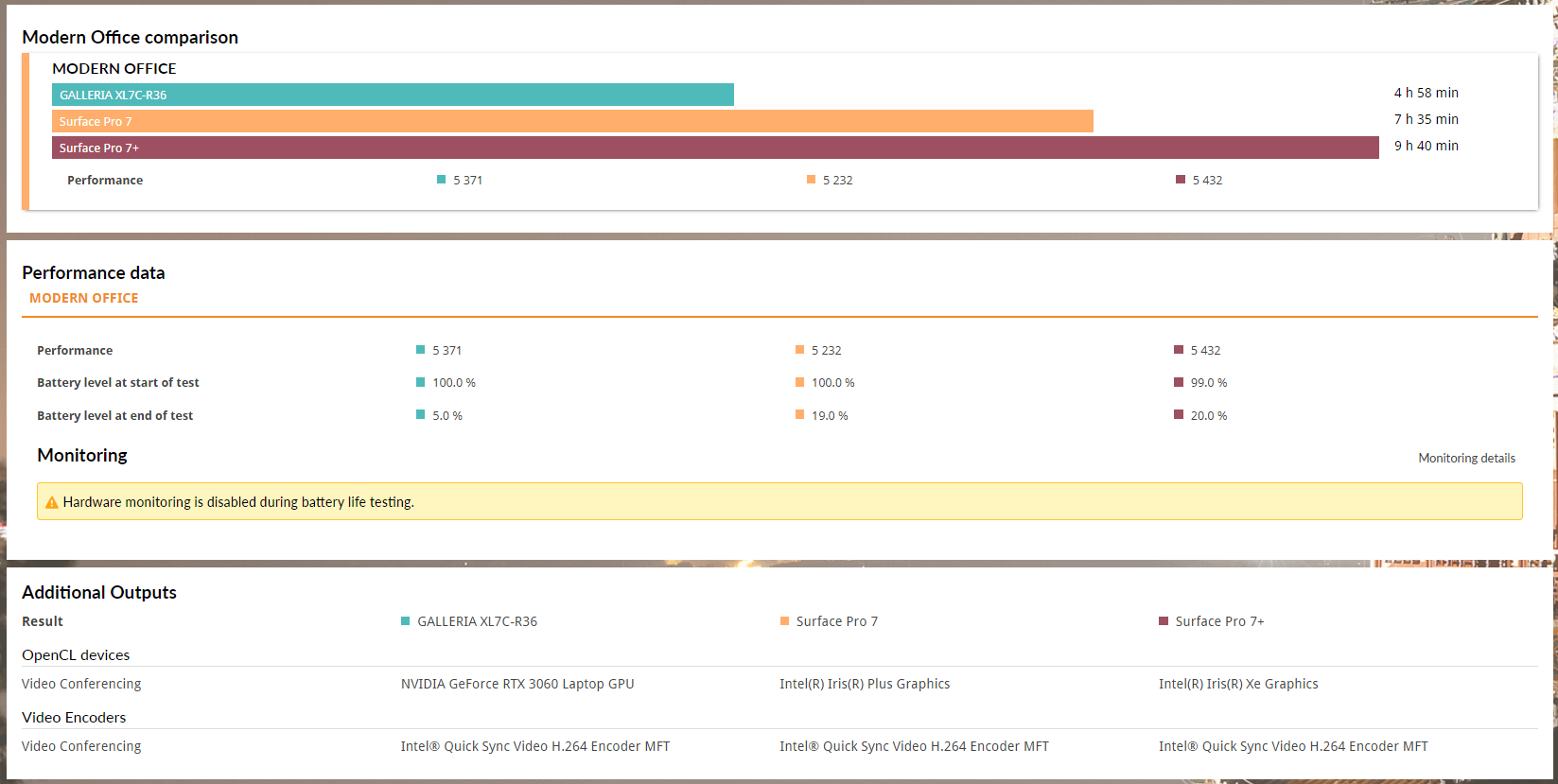1558x784 pixels.
Task: Click the 19.0 % end battery value
Action: (x=830, y=416)
